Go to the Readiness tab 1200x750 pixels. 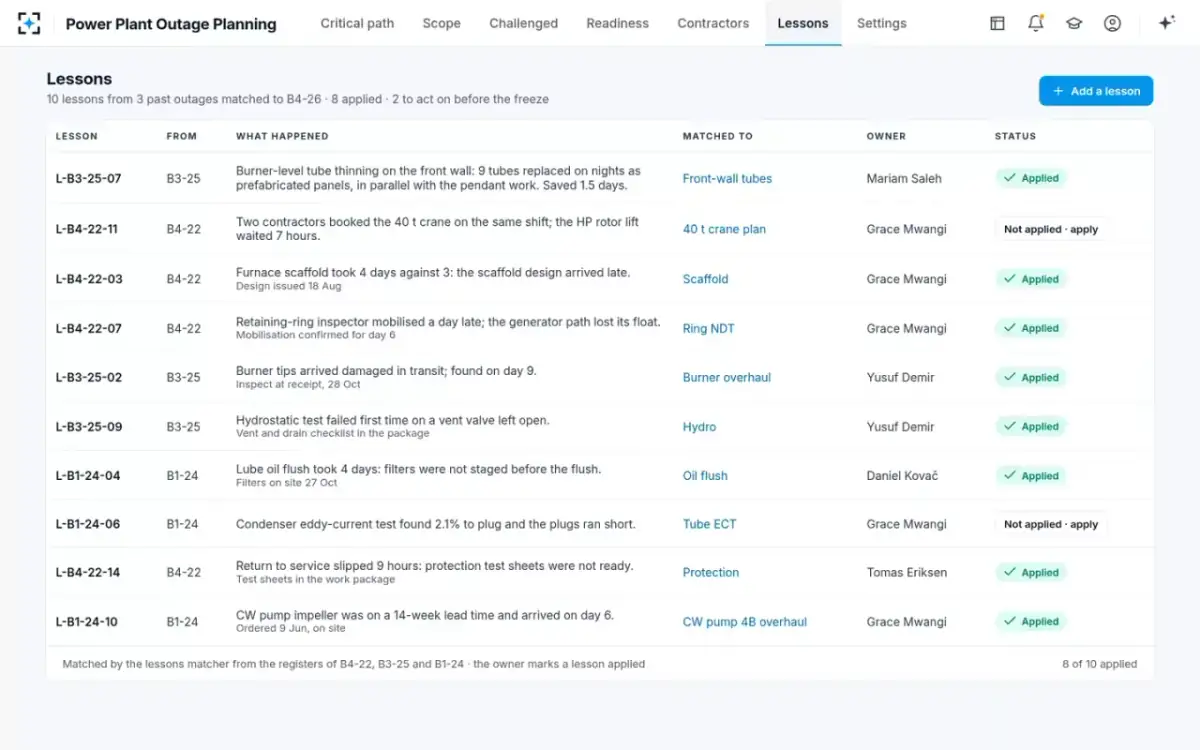[x=617, y=23]
